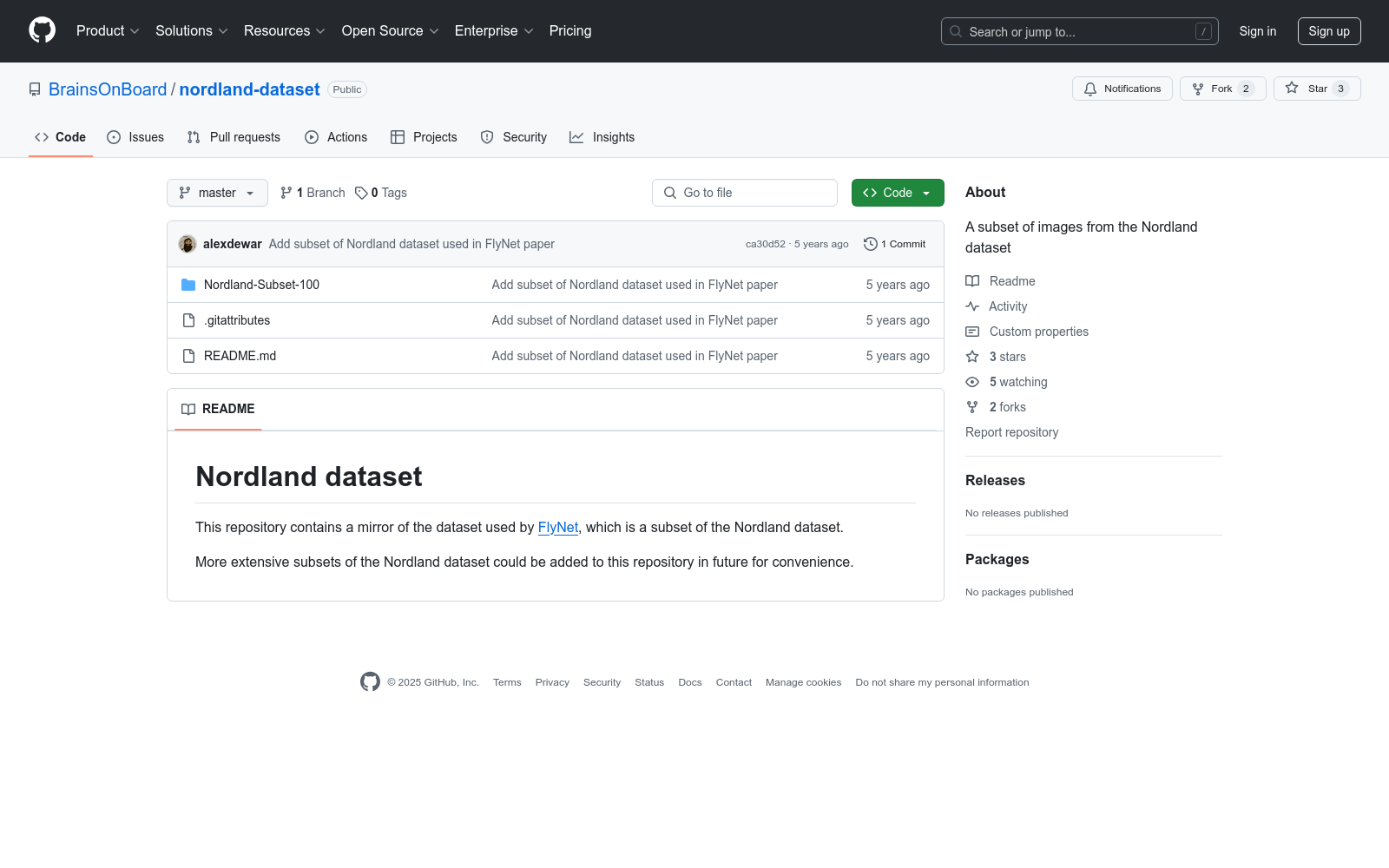Screen dimensions: 1389x868
Task: Click the Sign up button
Action: click(x=1329, y=31)
